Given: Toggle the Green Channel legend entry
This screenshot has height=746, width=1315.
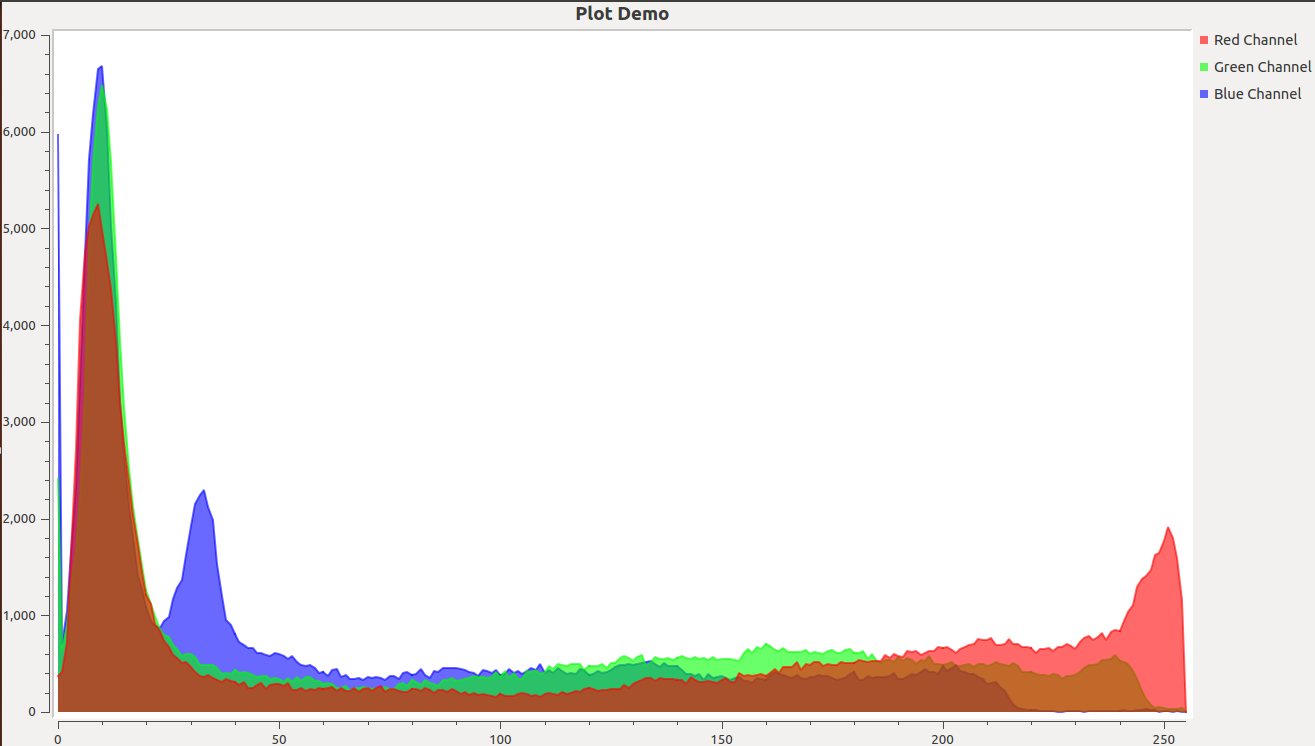Looking at the screenshot, I should point(1262,66).
